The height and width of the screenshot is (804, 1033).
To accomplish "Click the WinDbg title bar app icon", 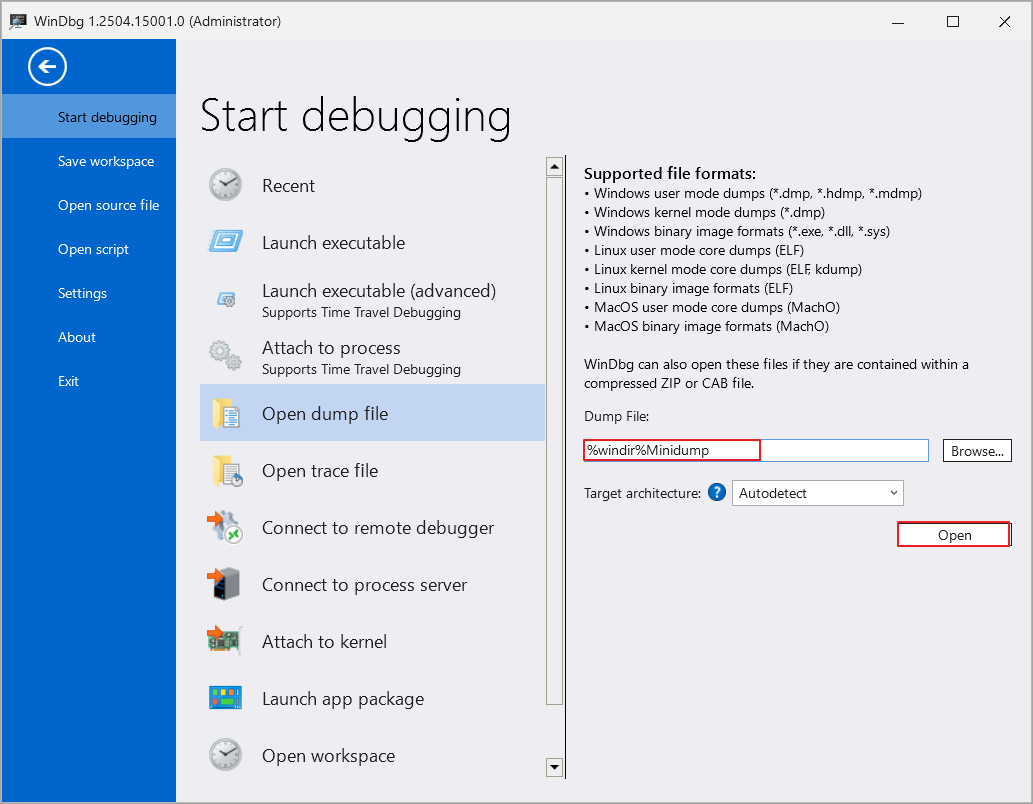I will click(18, 21).
